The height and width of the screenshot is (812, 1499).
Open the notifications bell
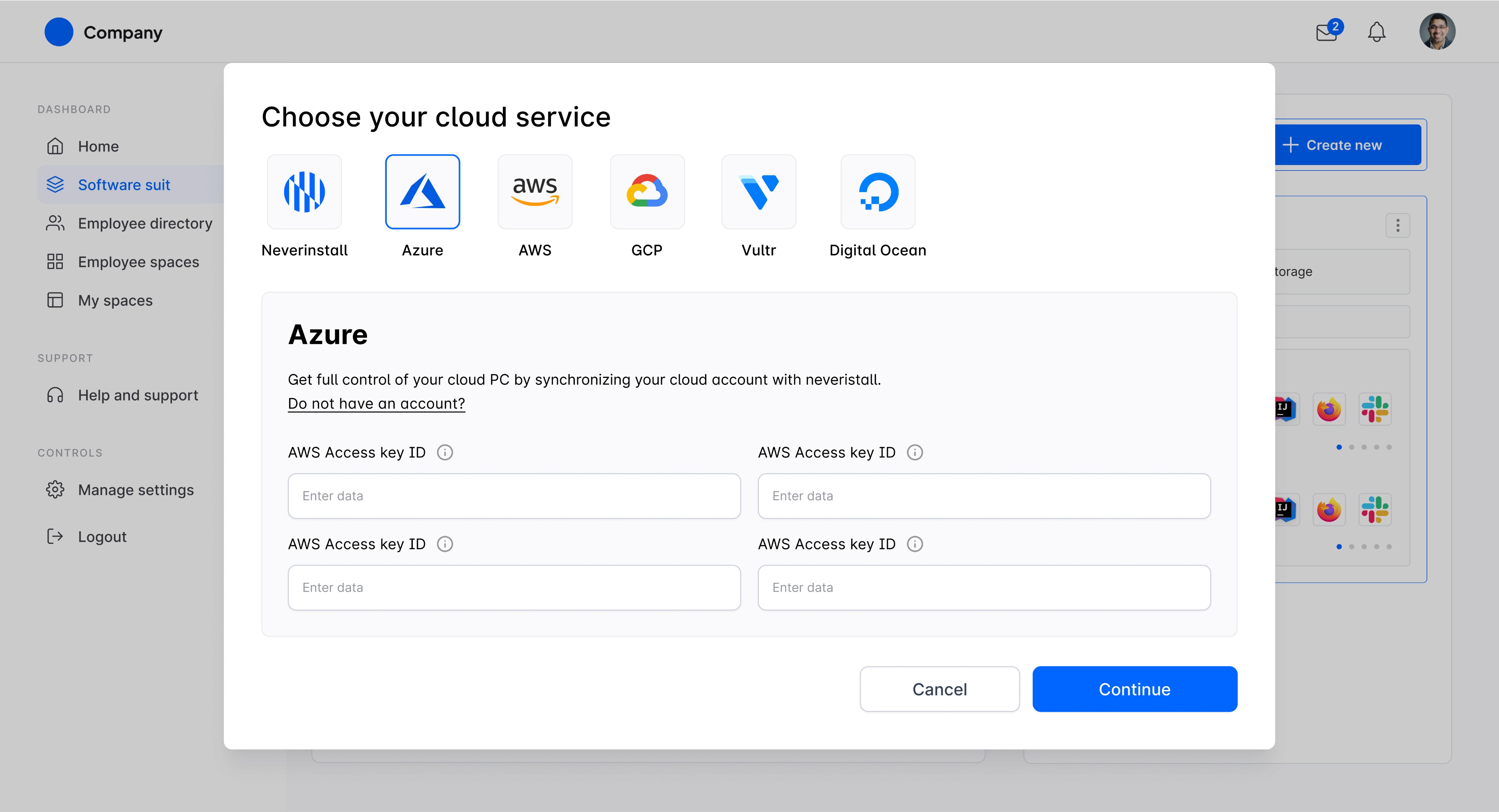[x=1376, y=32]
